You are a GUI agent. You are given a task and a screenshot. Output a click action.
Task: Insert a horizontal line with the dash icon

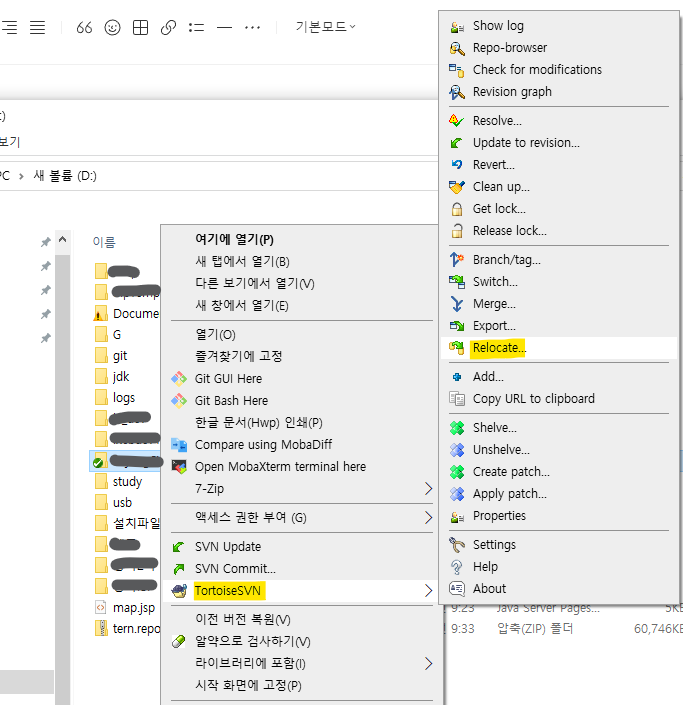[224, 28]
